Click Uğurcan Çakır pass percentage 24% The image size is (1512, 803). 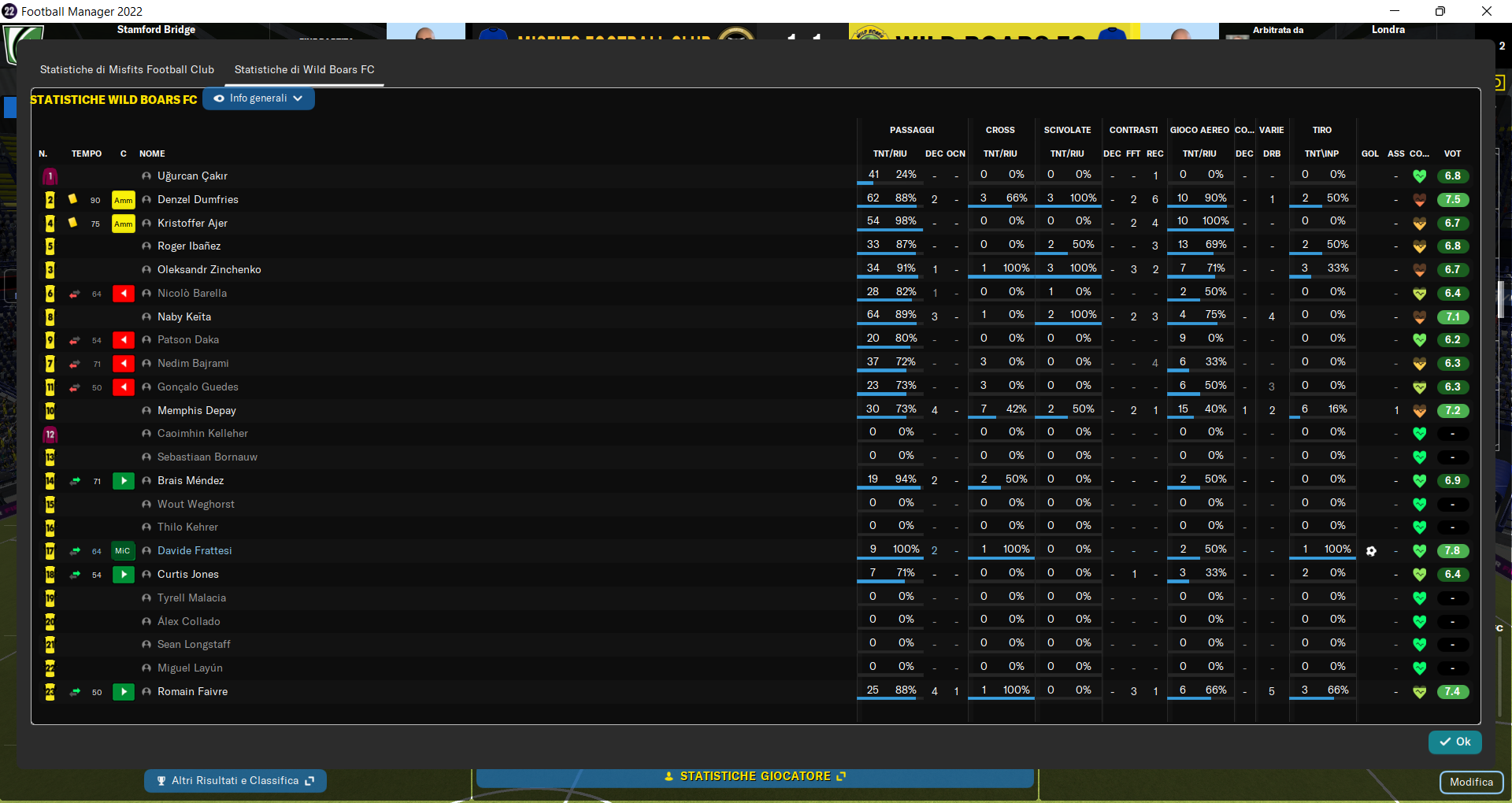click(x=906, y=175)
